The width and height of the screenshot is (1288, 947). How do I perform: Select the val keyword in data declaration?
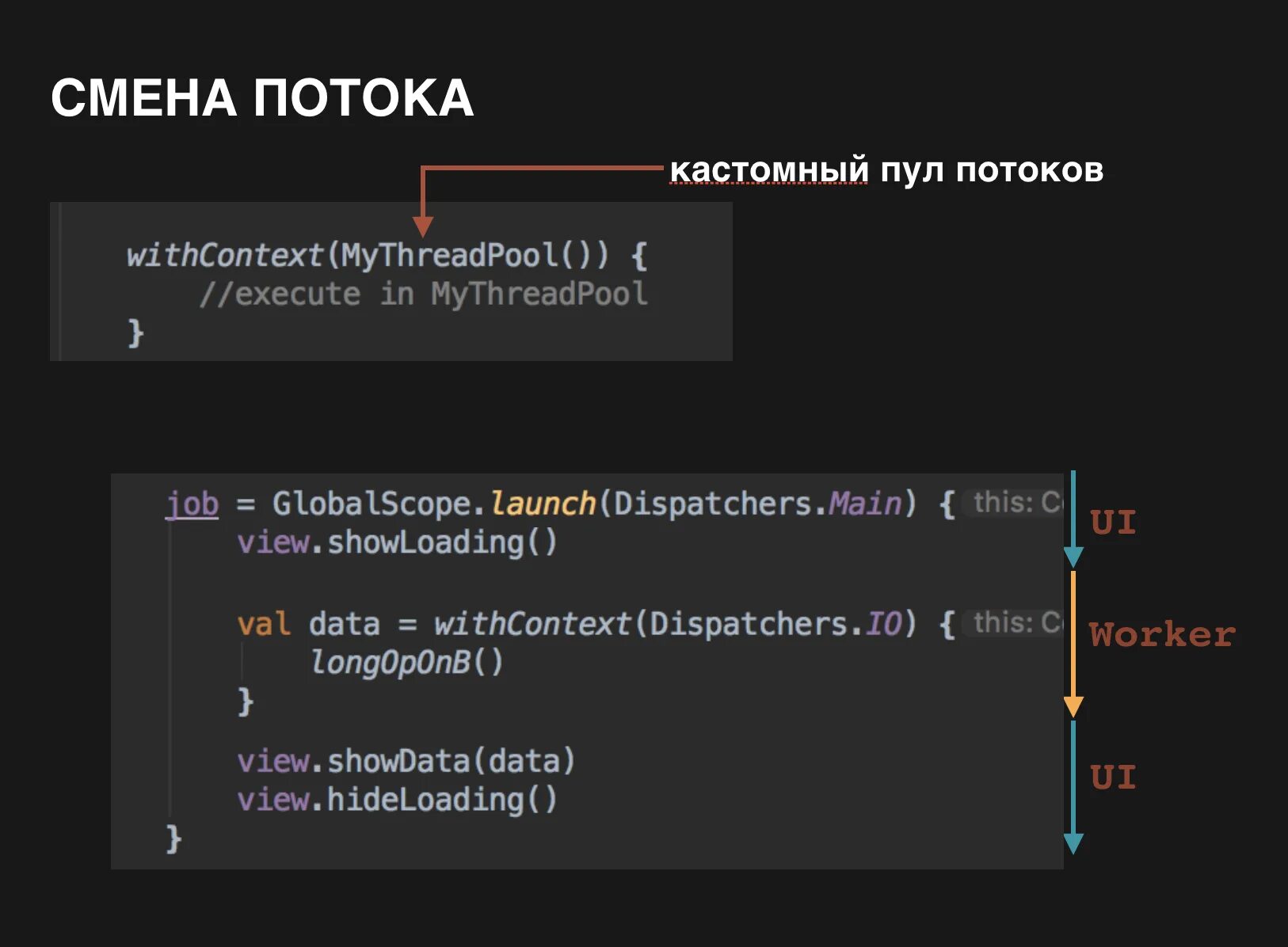tap(264, 623)
